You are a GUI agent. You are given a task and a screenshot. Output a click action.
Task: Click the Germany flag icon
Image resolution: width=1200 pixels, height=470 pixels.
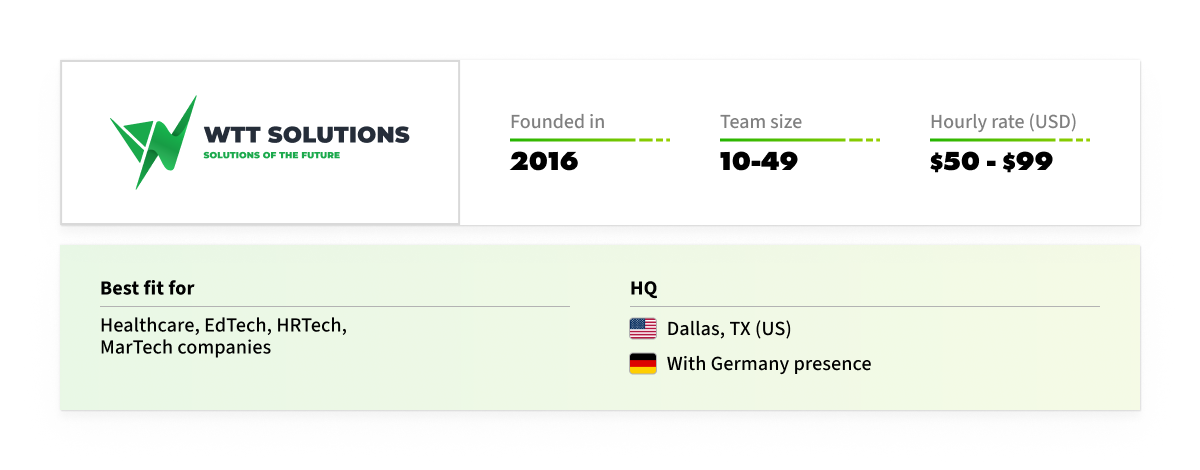(643, 364)
